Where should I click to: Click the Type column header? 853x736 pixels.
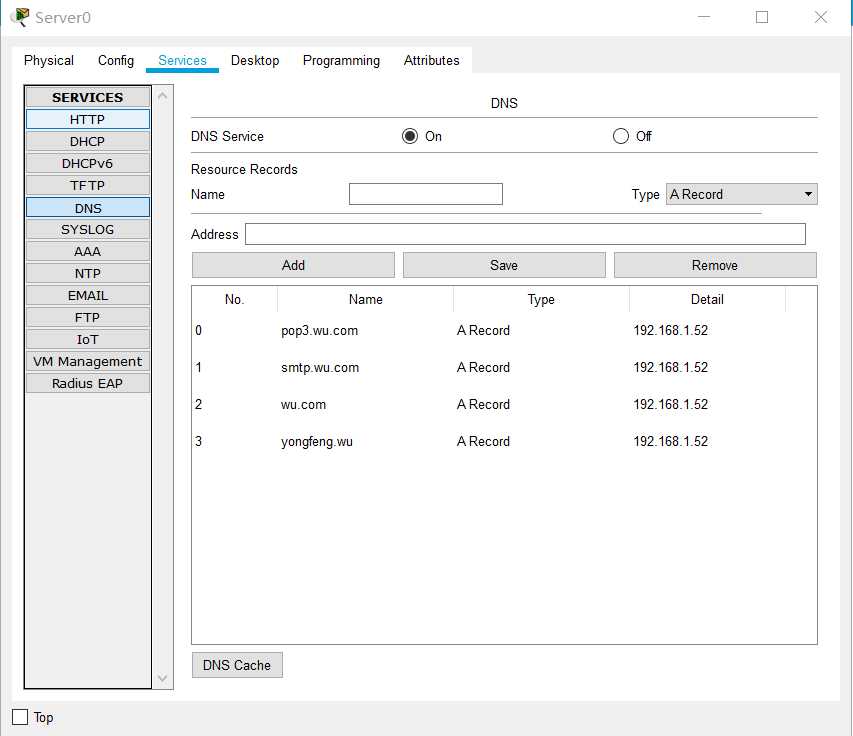pyautogui.click(x=541, y=299)
